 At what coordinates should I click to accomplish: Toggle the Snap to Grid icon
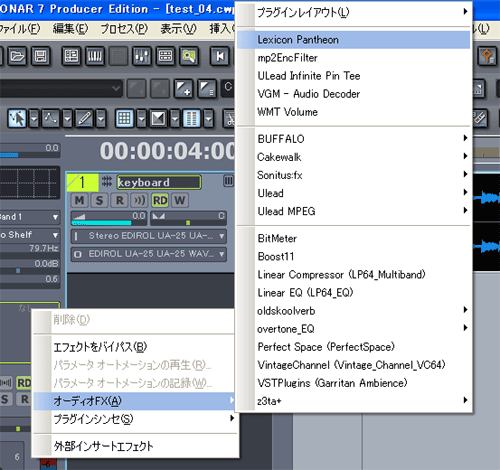125,118
